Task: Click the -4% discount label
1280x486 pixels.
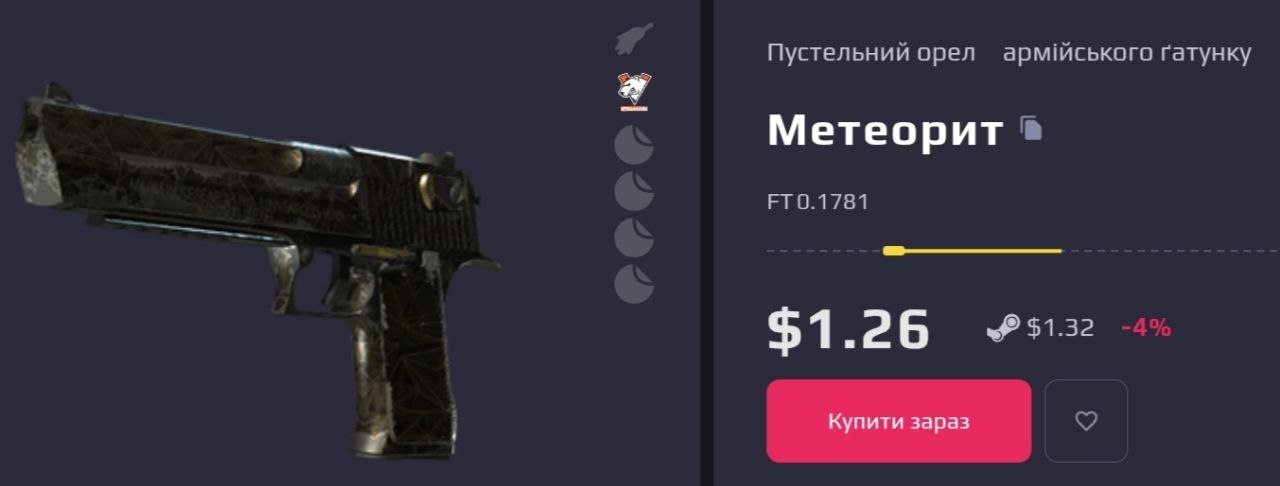Action: (1146, 327)
